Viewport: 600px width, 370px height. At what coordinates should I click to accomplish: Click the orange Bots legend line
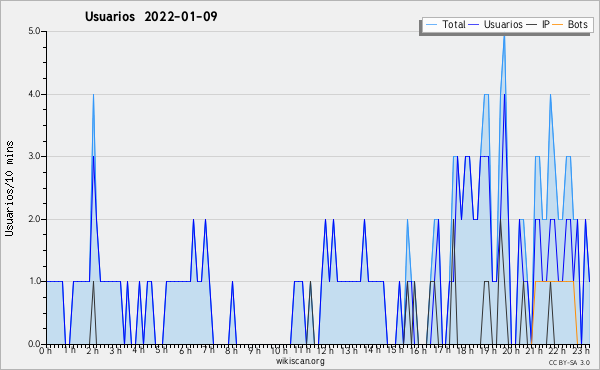coord(558,25)
